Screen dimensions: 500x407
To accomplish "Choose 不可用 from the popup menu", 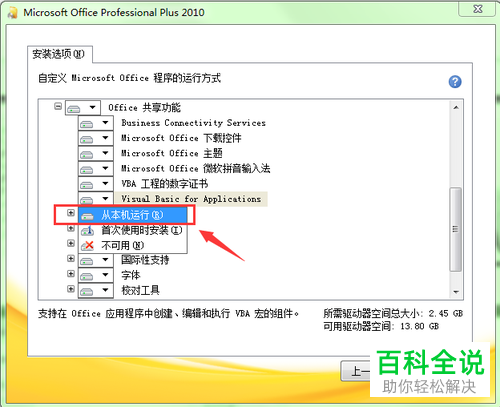I will click(133, 245).
